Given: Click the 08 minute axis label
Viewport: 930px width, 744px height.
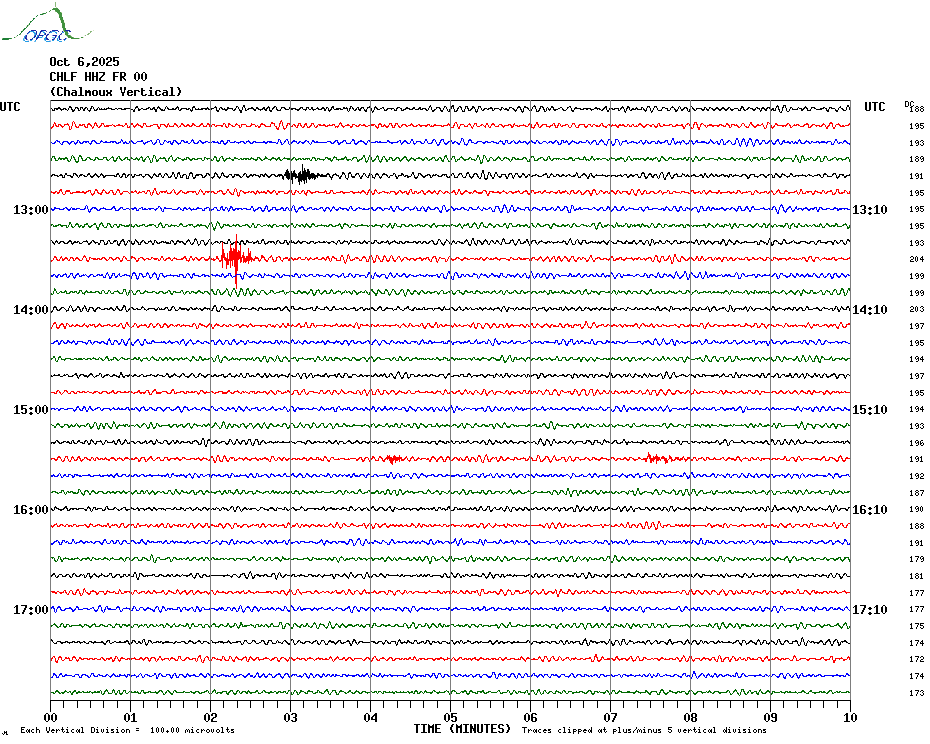Looking at the screenshot, I should (x=690, y=718).
